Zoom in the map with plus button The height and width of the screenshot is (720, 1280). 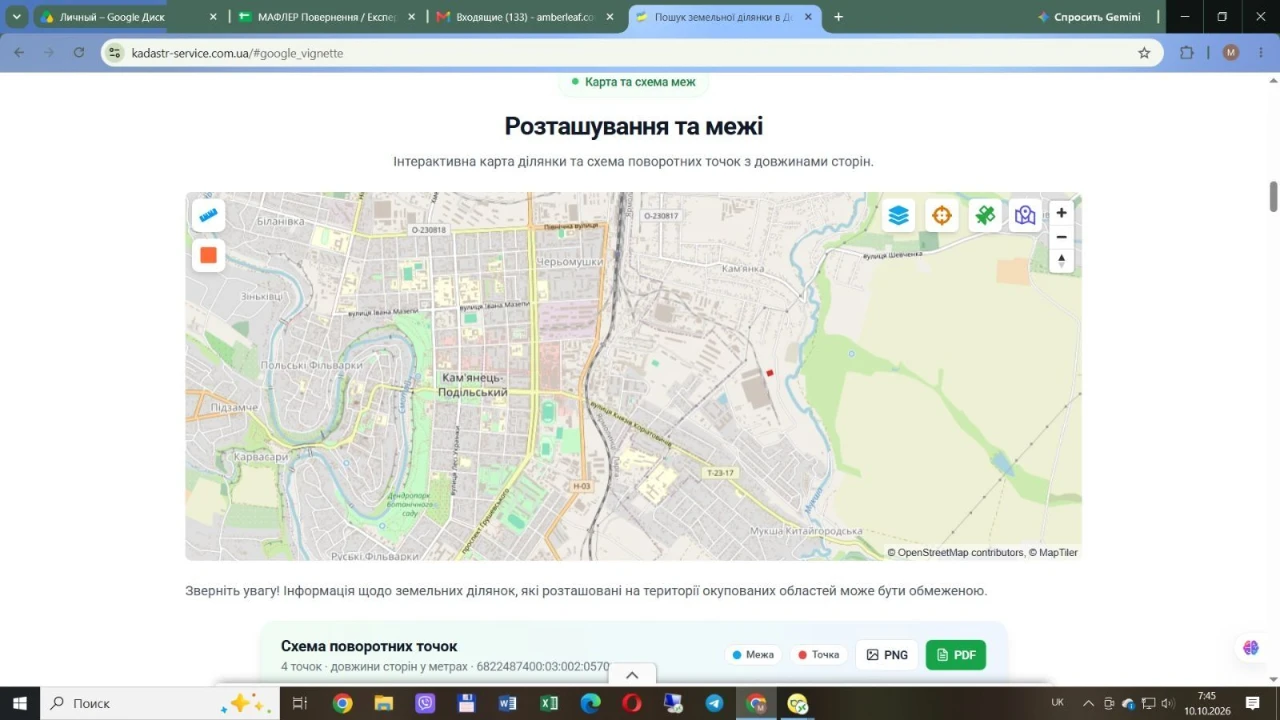(1062, 212)
